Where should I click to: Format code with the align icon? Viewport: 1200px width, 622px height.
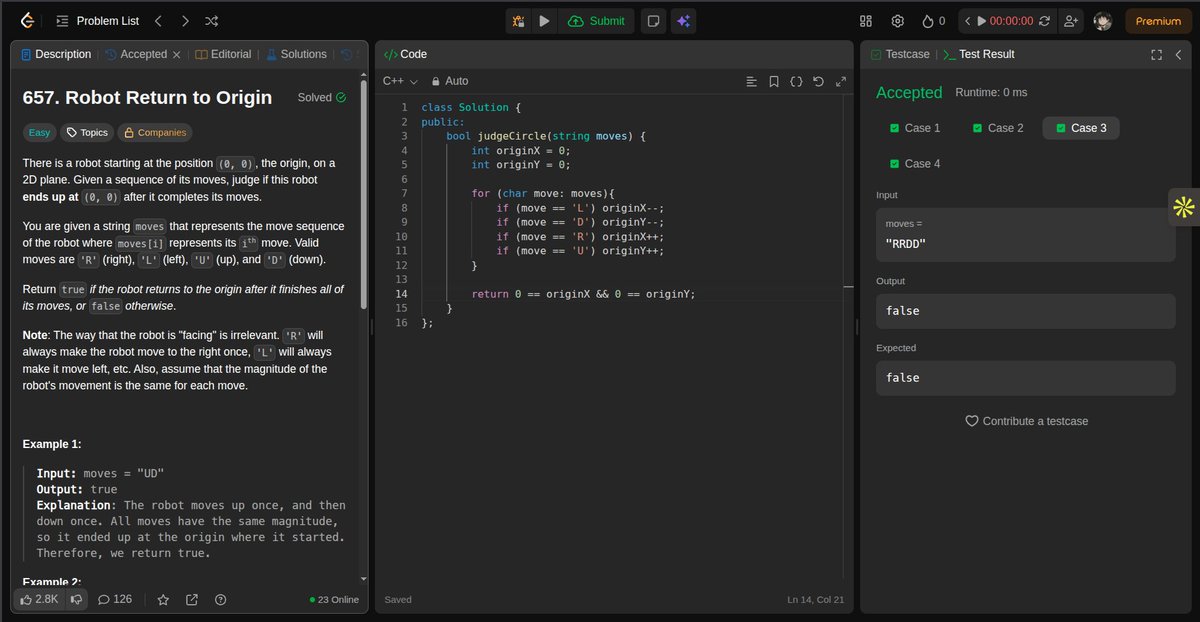point(752,81)
